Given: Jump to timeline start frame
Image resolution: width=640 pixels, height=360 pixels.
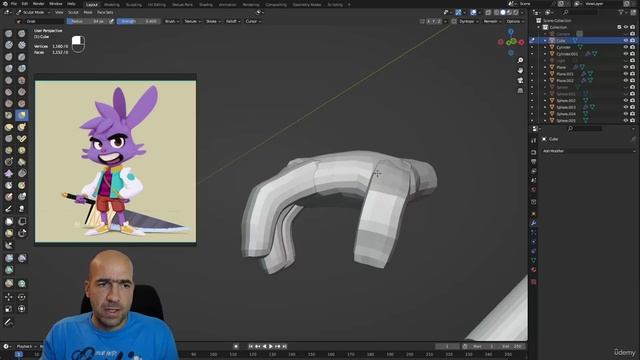Looking at the screenshot, I should [x=251, y=346].
